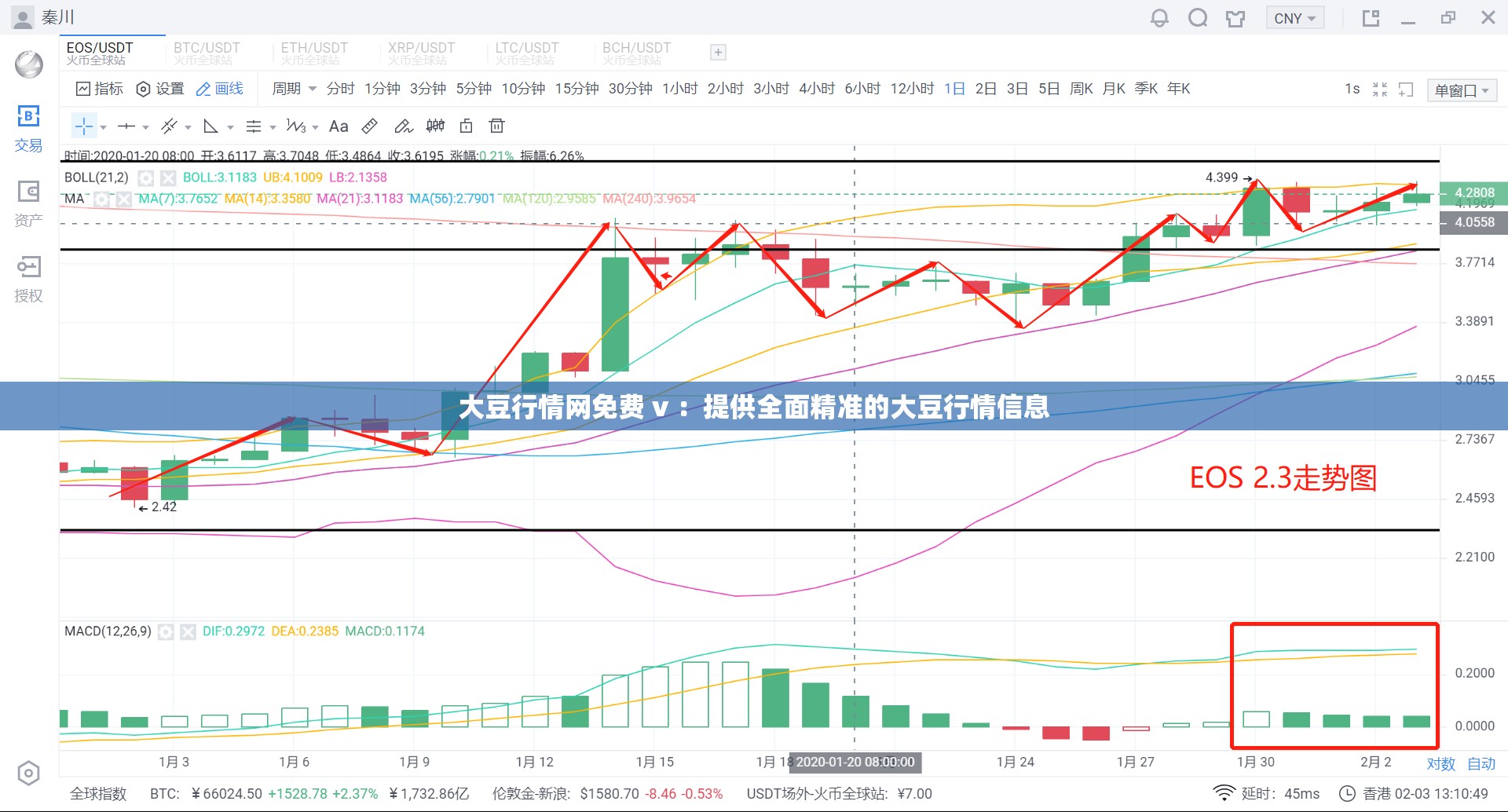The image size is (1508, 812).
Task: Open the 周期 period dropdown
Action: point(293,89)
